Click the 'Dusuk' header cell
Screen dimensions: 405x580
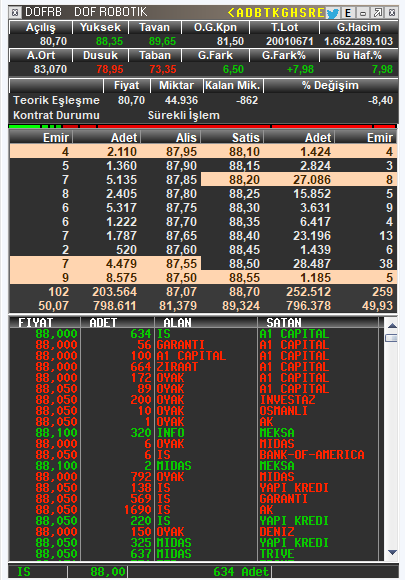pyautogui.click(x=100, y=55)
